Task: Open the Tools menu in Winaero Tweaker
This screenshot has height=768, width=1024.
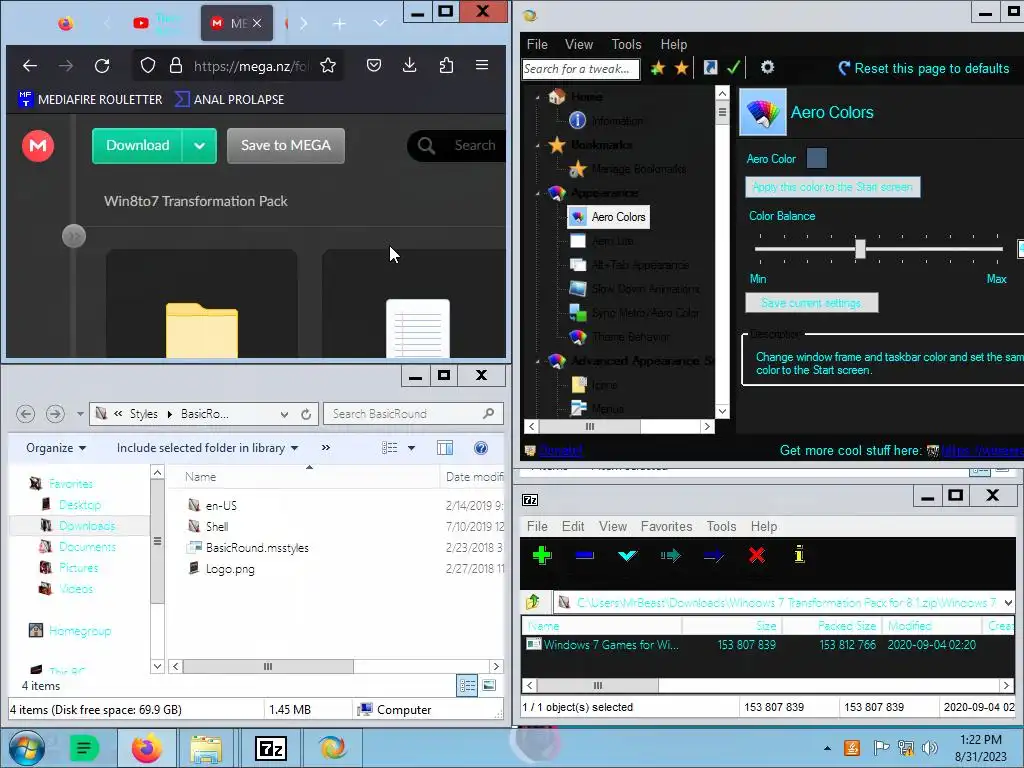Action: [x=626, y=44]
